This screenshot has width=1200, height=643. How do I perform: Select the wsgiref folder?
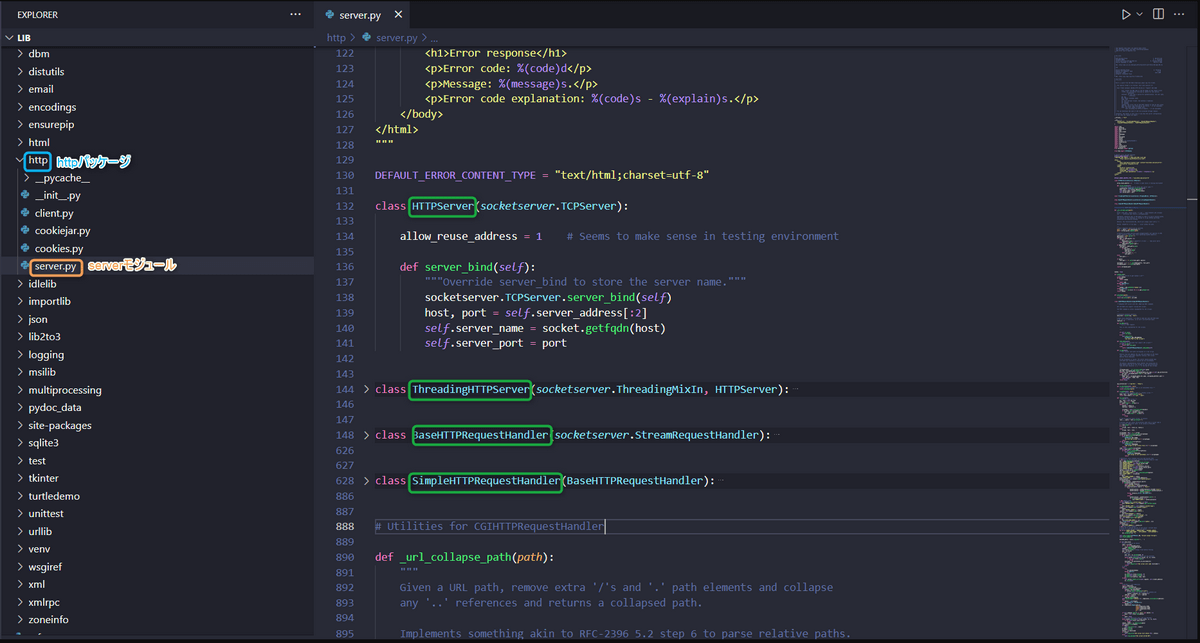point(45,567)
